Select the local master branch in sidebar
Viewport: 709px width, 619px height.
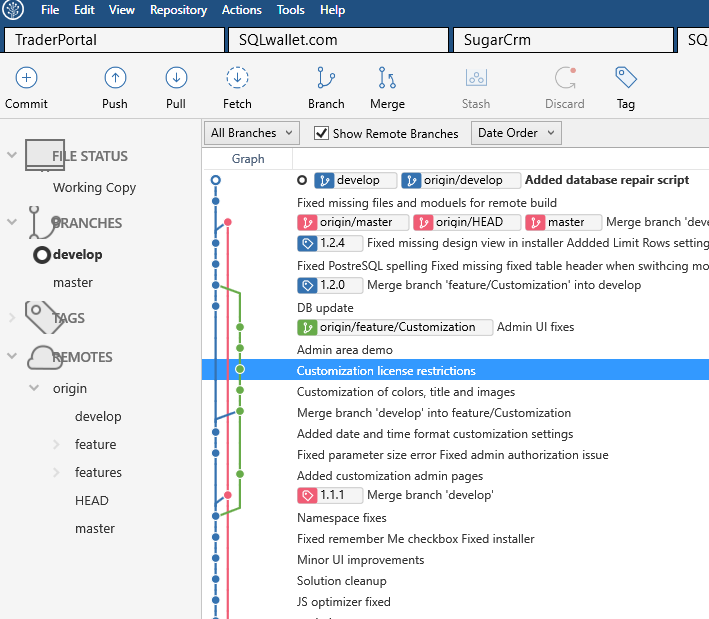73,283
